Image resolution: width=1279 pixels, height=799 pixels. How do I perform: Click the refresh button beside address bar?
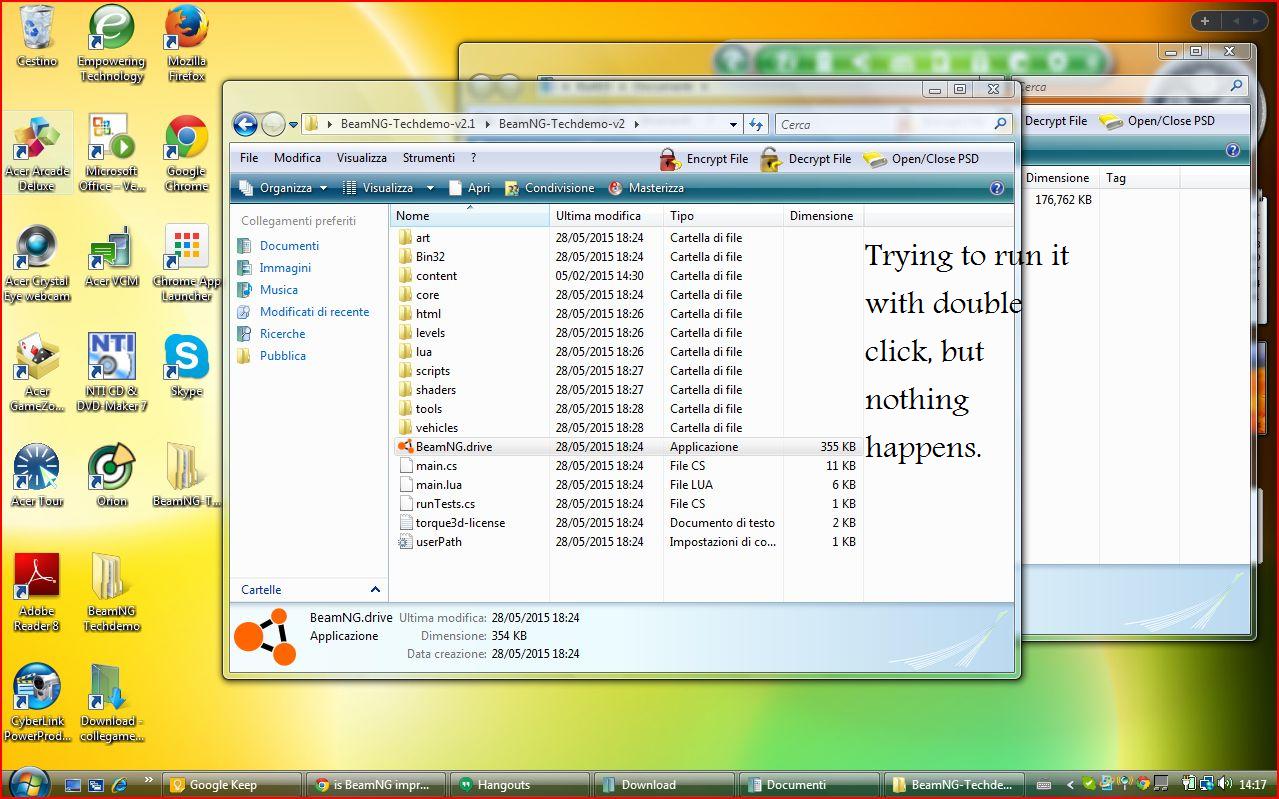(x=756, y=125)
